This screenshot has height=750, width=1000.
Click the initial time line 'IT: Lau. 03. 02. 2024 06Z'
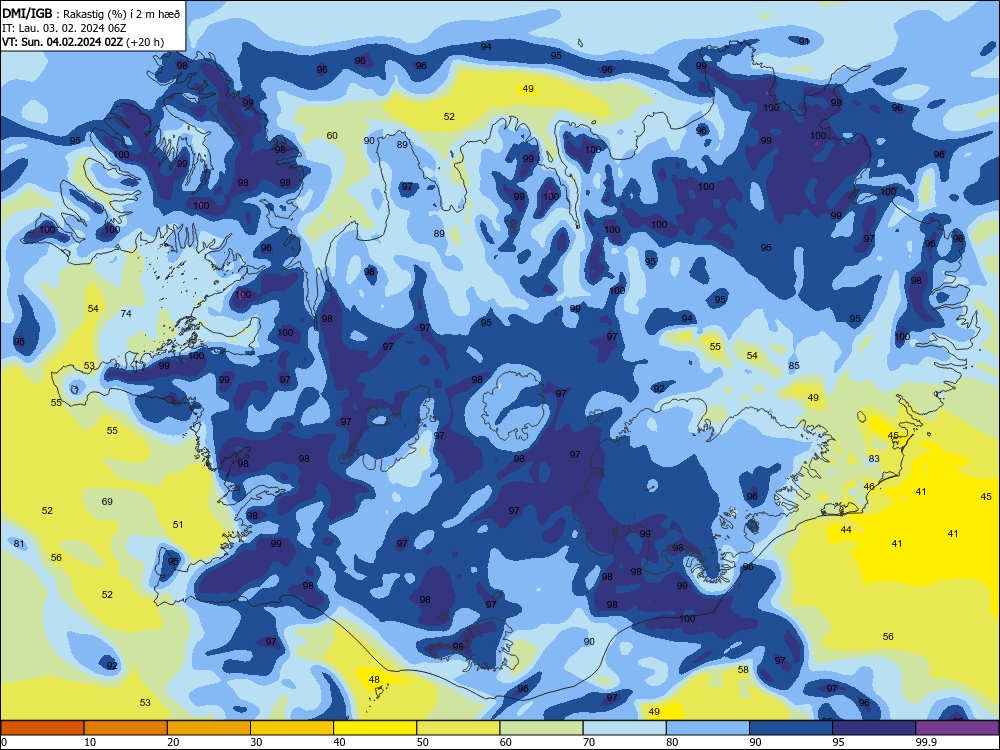coord(64,28)
